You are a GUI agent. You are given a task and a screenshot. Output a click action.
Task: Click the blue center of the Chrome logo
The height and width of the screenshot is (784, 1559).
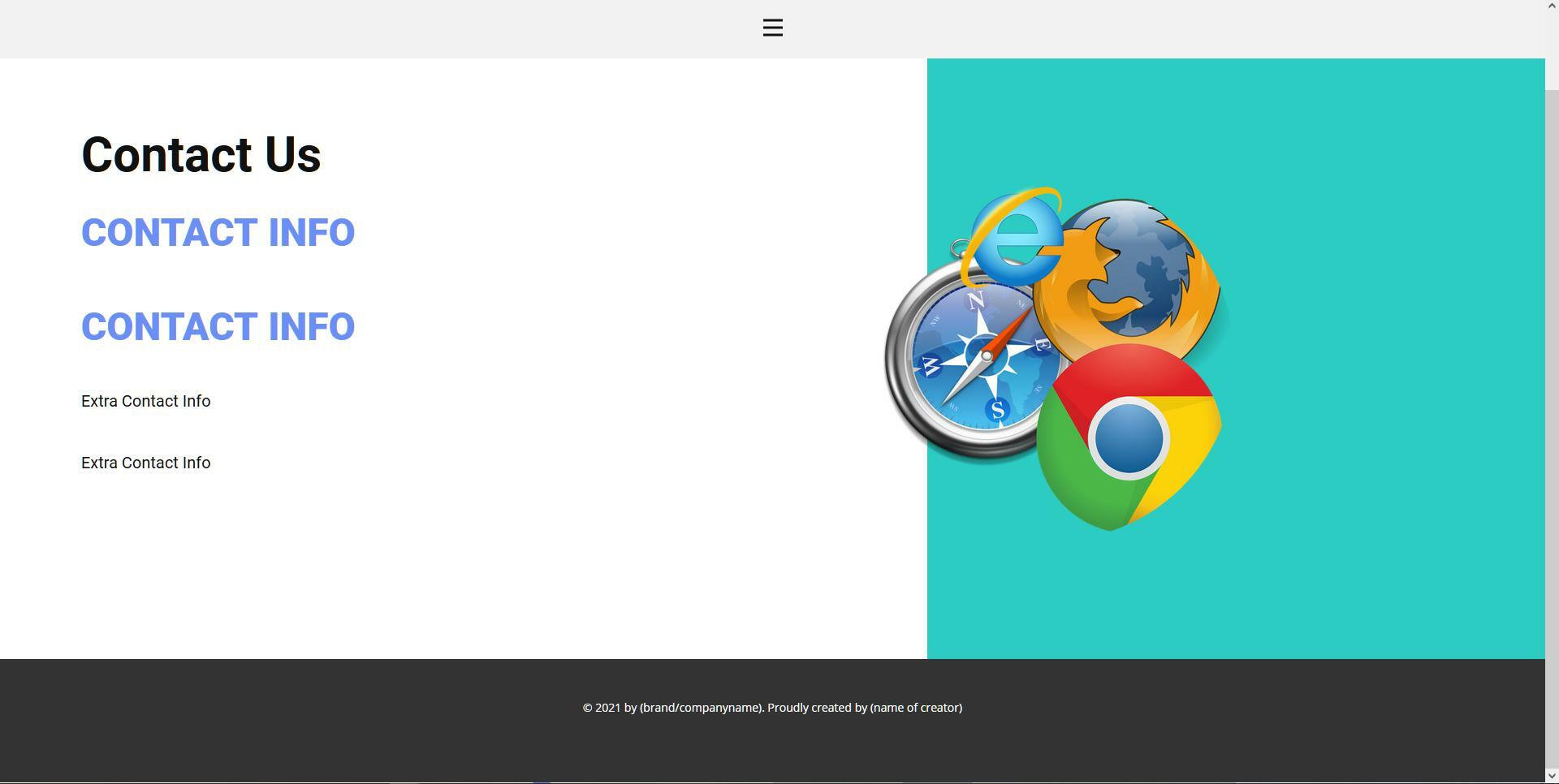point(1129,439)
